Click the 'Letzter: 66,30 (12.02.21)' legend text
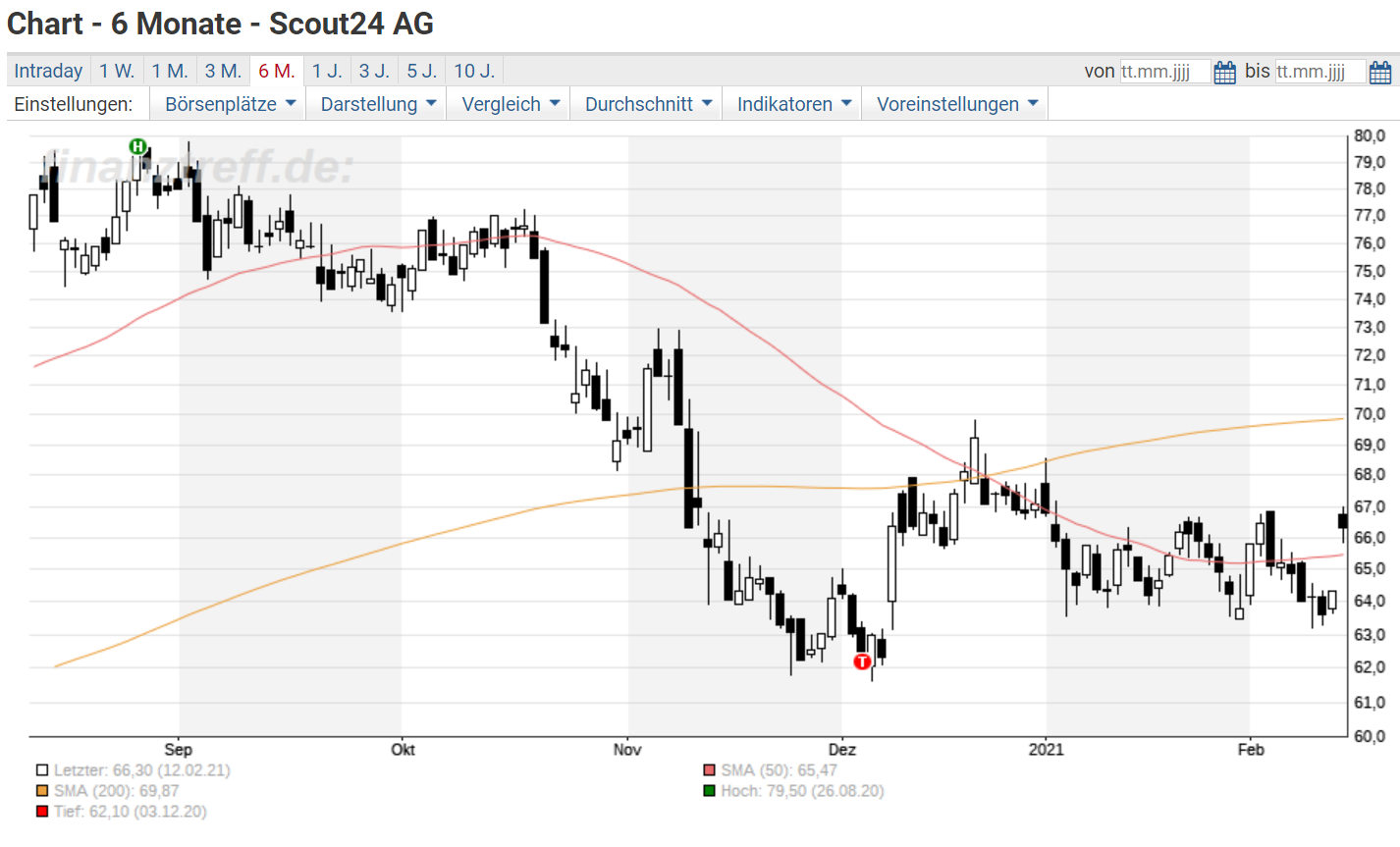1400x847 pixels. click(142, 770)
